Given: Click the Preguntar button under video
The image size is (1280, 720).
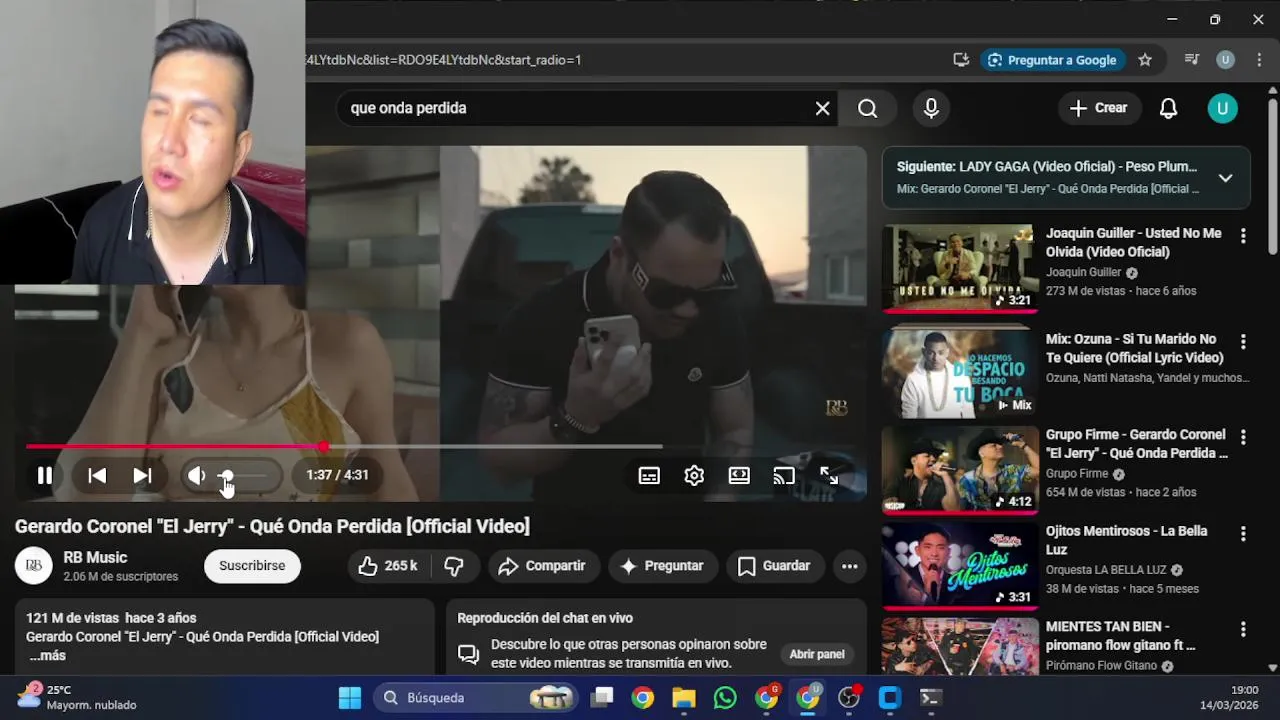Looking at the screenshot, I should point(663,566).
